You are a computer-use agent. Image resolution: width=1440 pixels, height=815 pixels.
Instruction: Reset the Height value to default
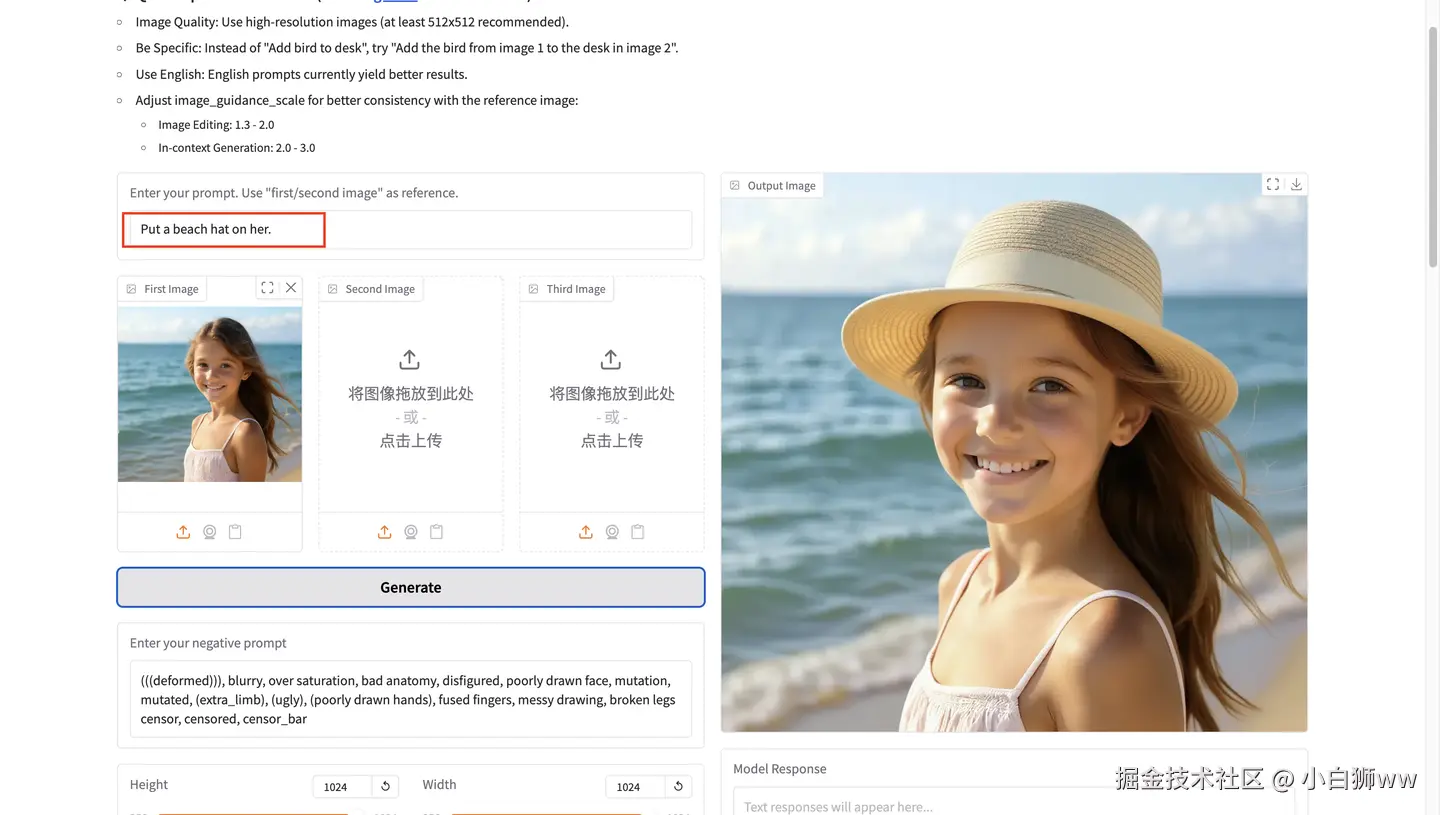tap(386, 787)
